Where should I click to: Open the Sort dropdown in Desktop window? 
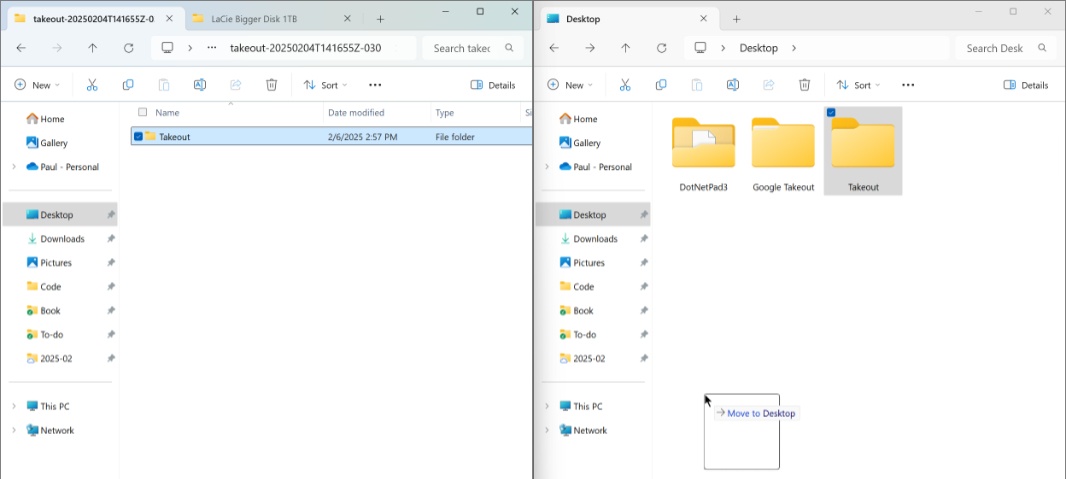858,85
